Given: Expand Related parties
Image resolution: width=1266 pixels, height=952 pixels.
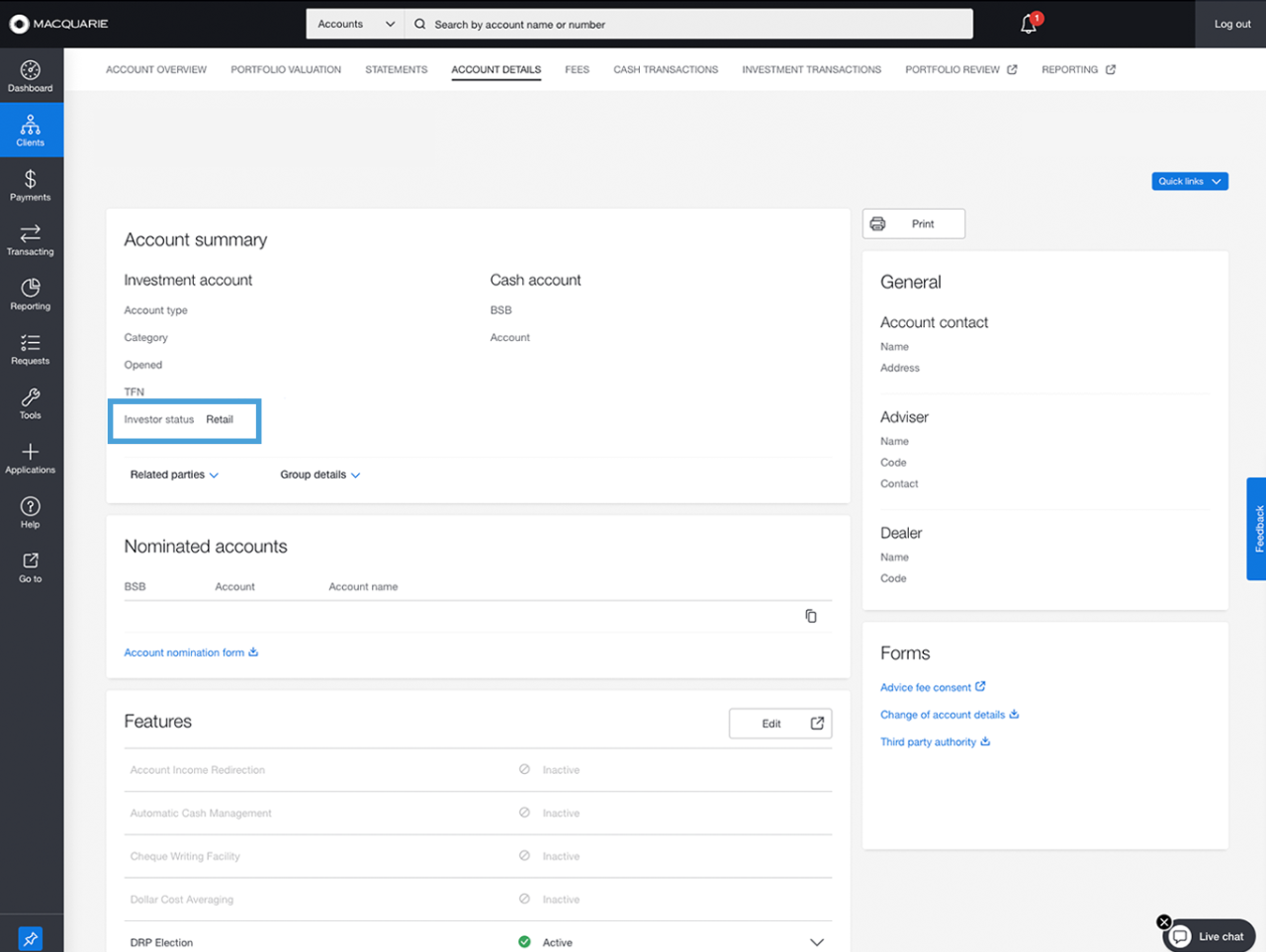Looking at the screenshot, I should coord(174,475).
